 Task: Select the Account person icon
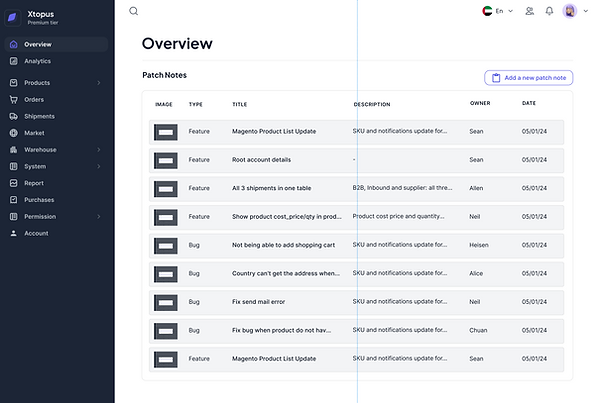pos(13,233)
